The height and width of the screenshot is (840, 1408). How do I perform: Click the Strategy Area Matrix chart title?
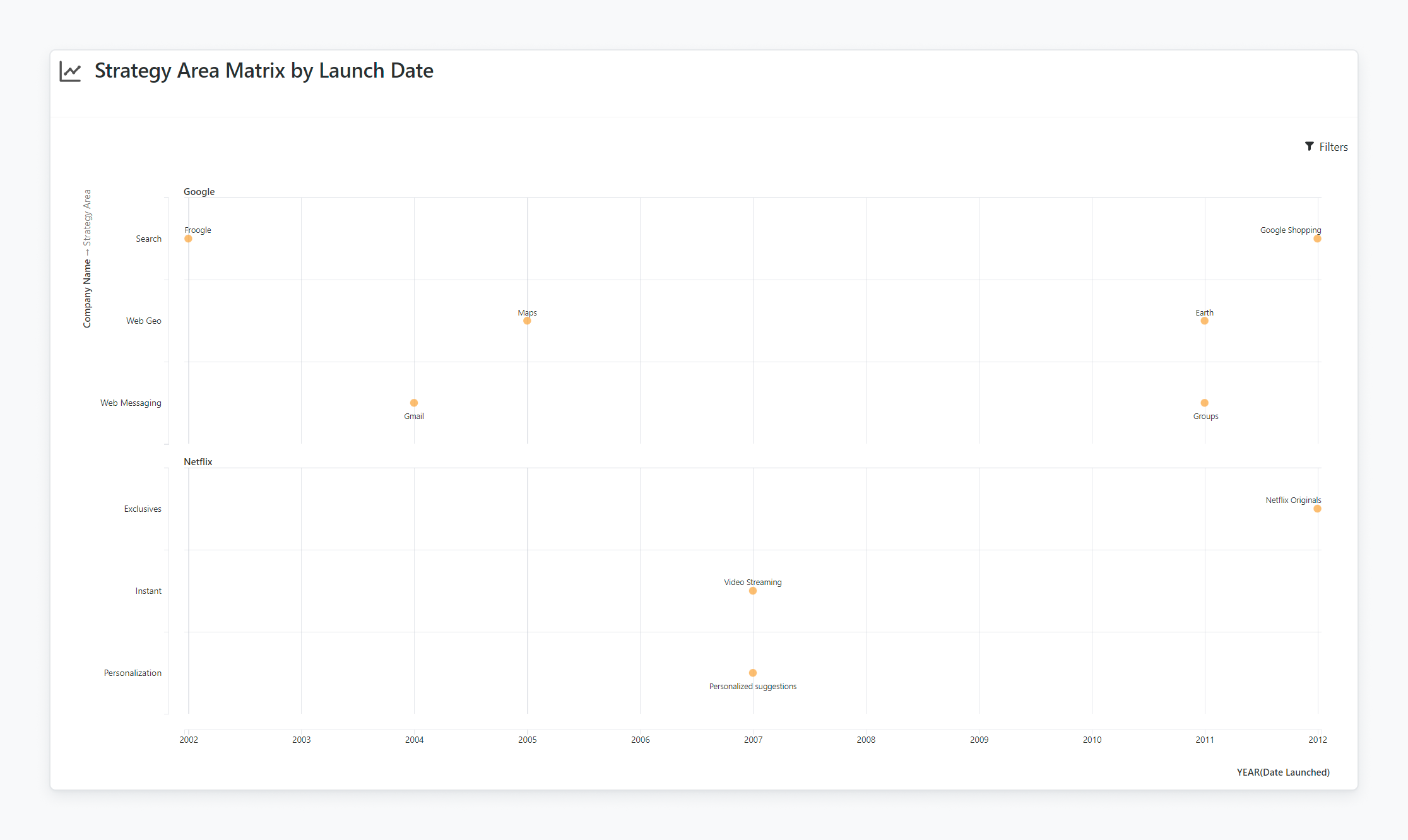tap(264, 71)
